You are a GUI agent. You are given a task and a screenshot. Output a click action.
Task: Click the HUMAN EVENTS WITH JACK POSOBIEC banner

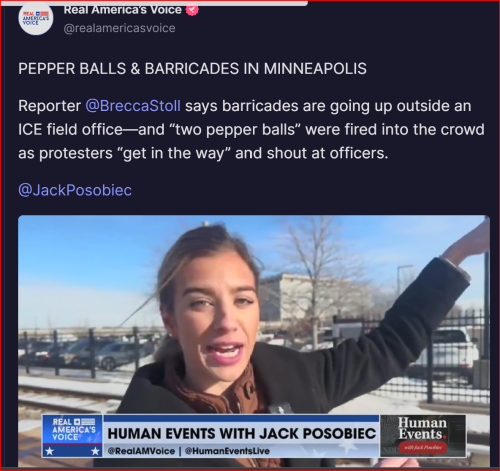[242, 434]
